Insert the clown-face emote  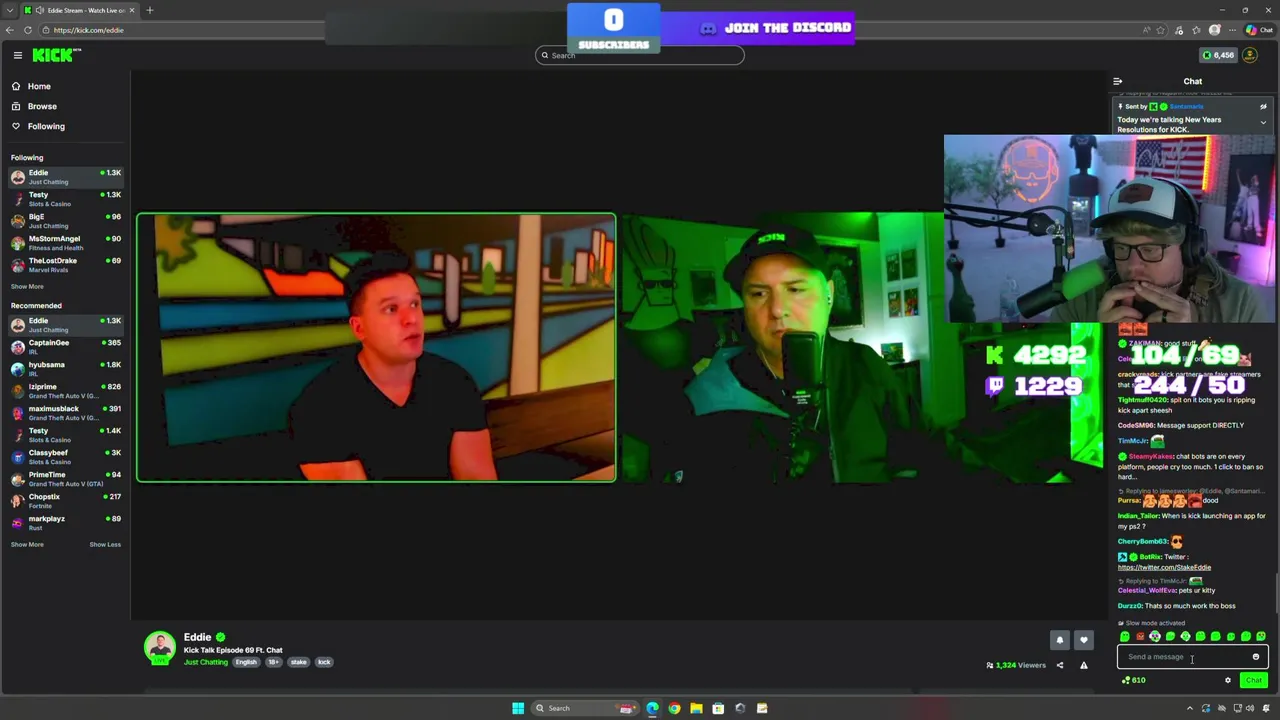pos(1155,636)
